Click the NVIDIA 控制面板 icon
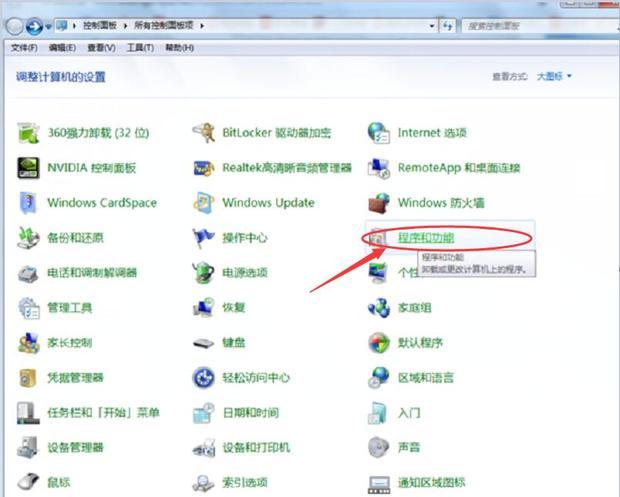The height and width of the screenshot is (497, 620). coord(28,168)
